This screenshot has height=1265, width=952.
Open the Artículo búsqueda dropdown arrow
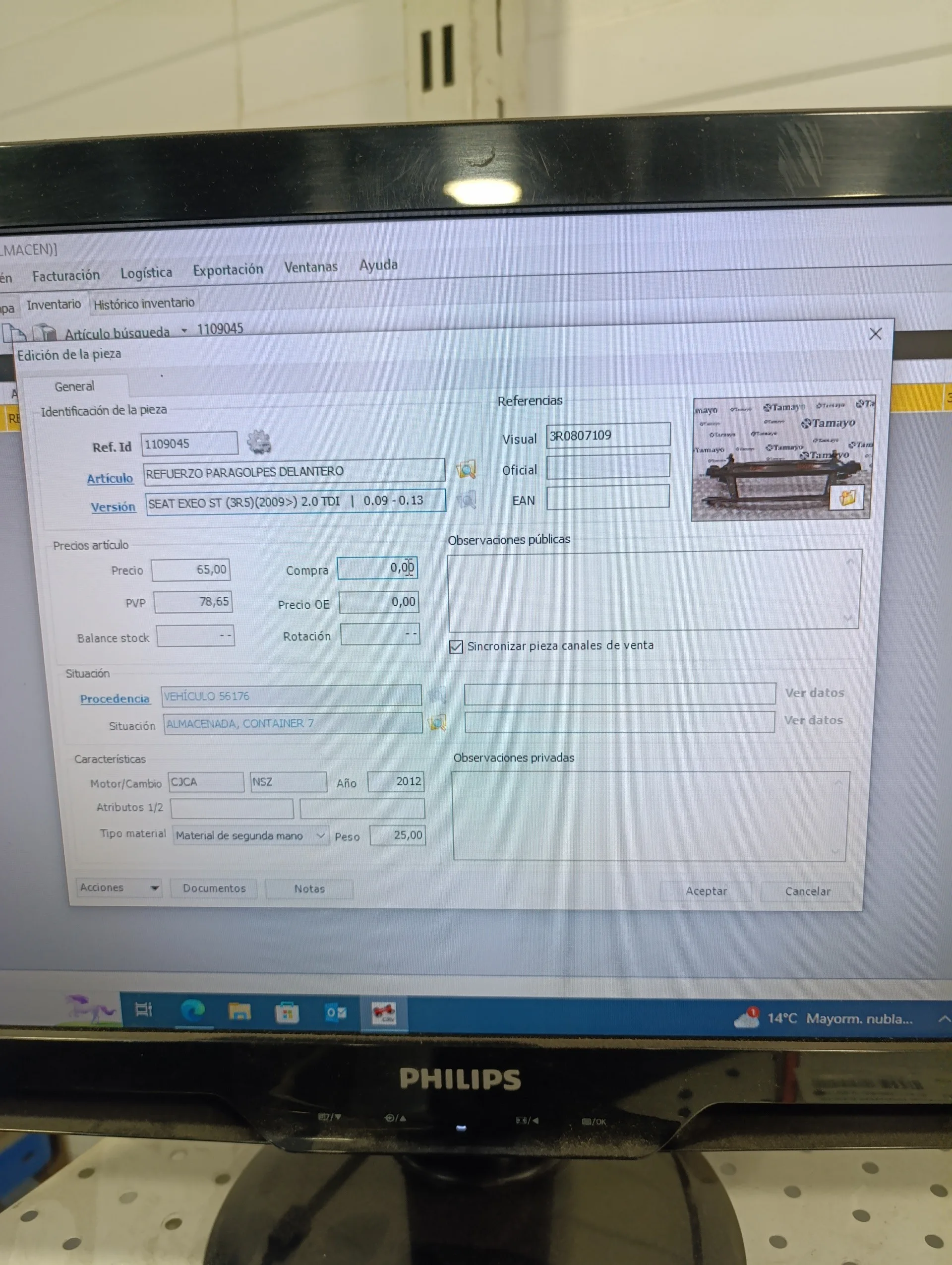click(x=184, y=330)
